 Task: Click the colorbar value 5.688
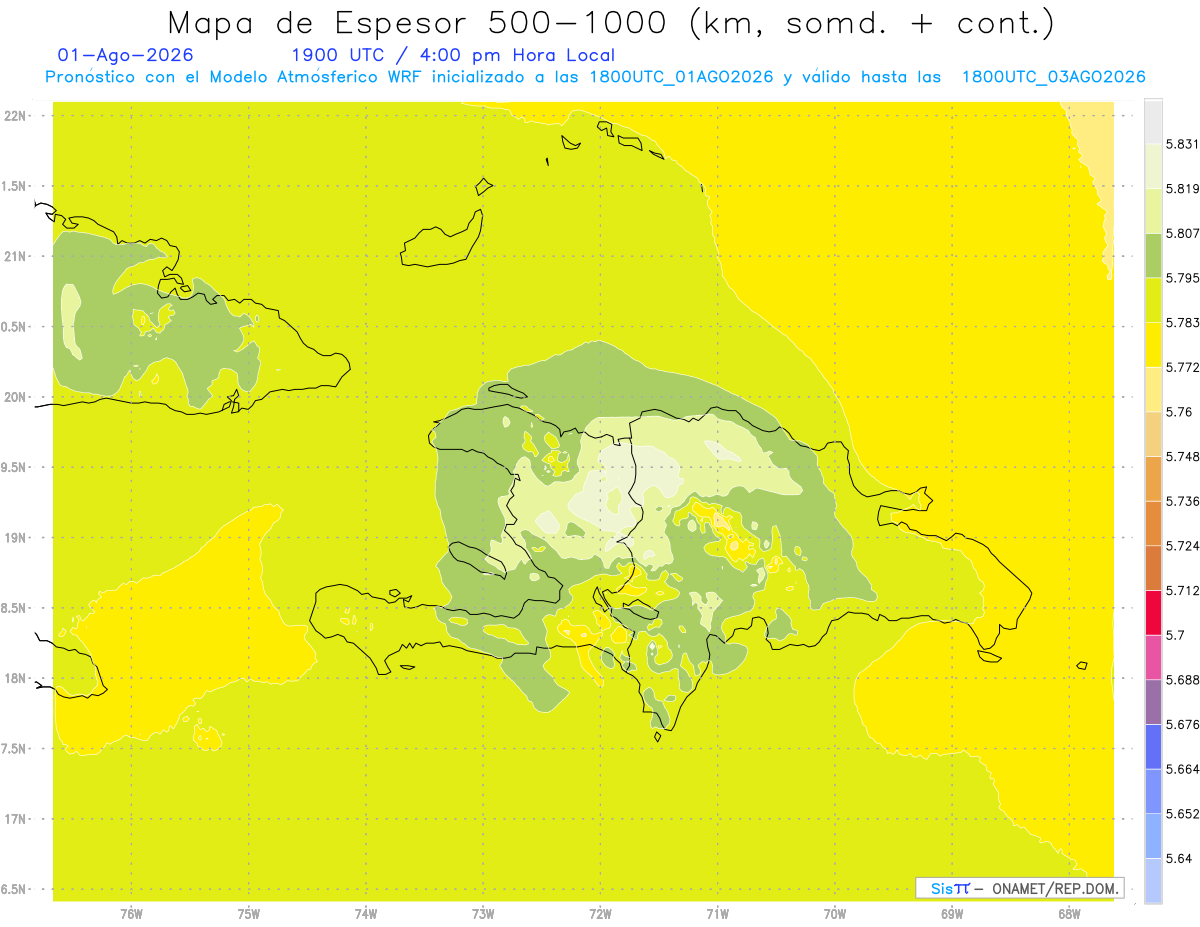pyautogui.click(x=1183, y=680)
